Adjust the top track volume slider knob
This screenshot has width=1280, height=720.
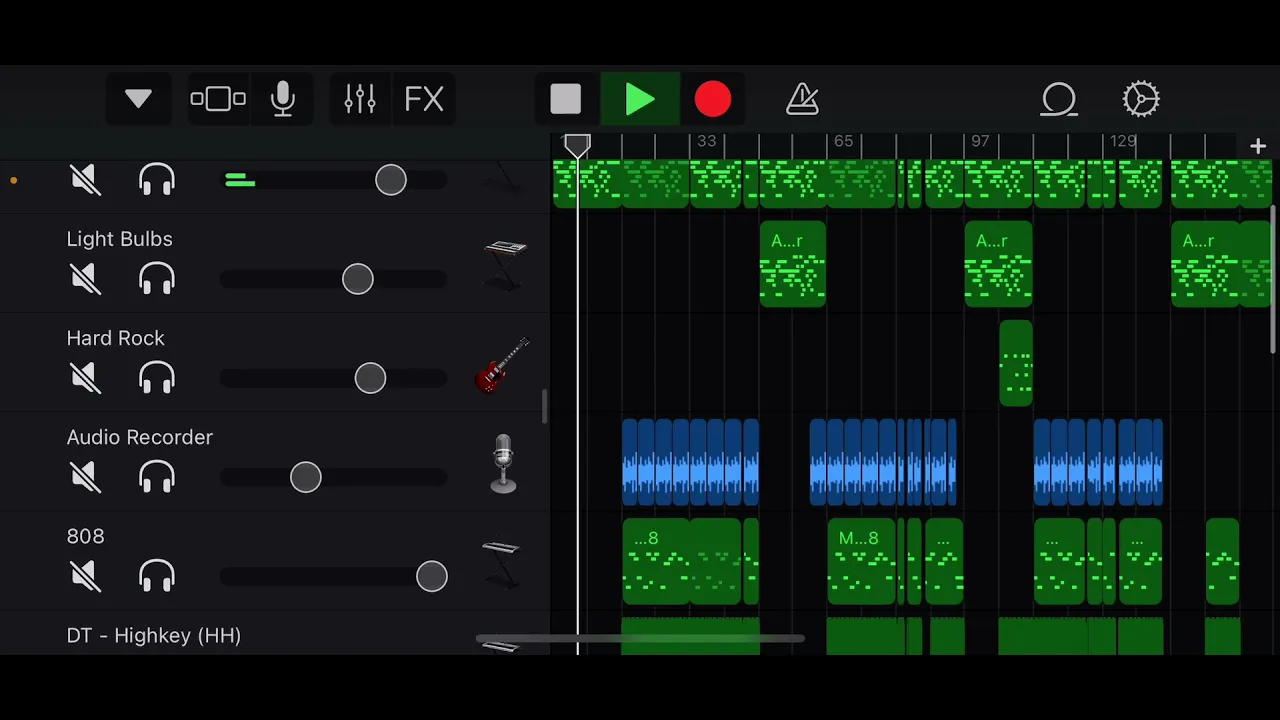pyautogui.click(x=391, y=180)
